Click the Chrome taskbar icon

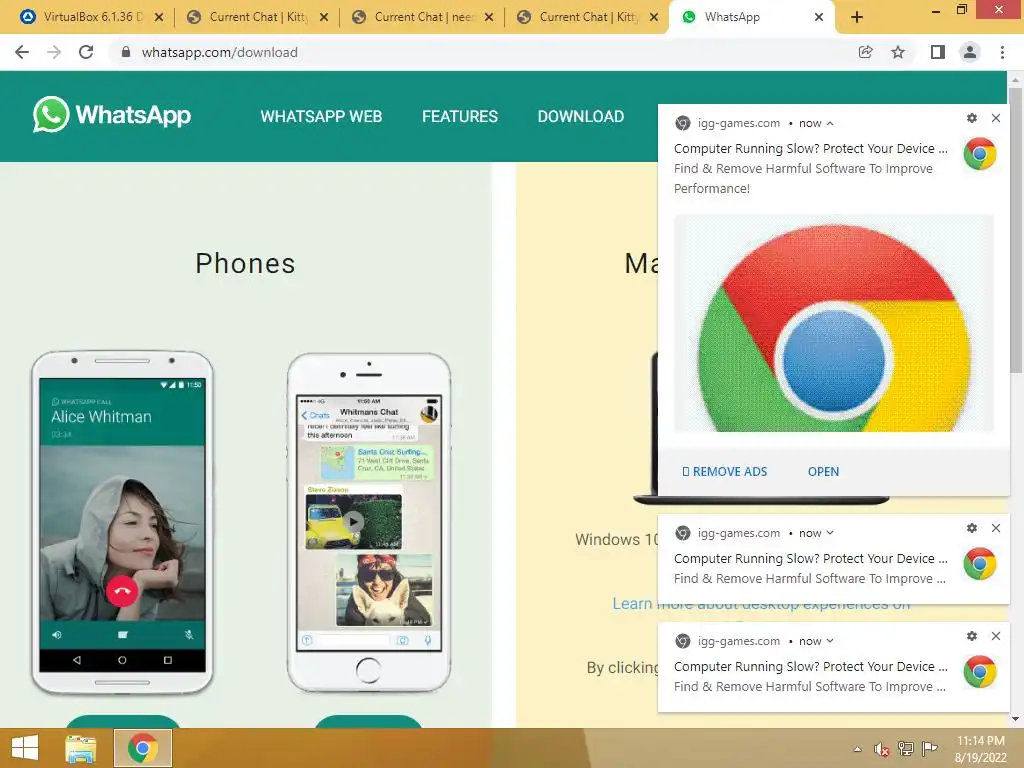tap(143, 748)
